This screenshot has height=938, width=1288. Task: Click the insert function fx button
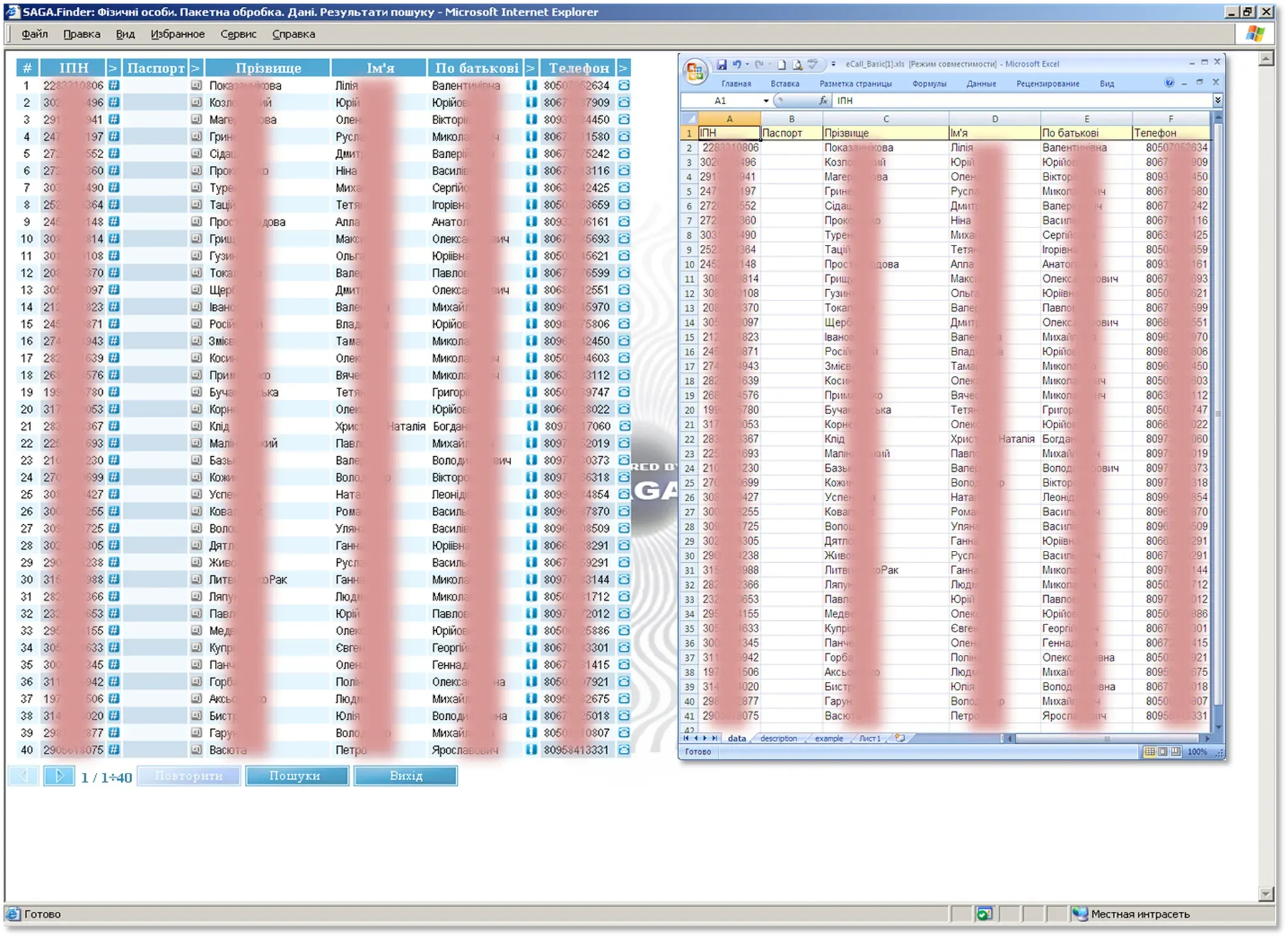[823, 100]
